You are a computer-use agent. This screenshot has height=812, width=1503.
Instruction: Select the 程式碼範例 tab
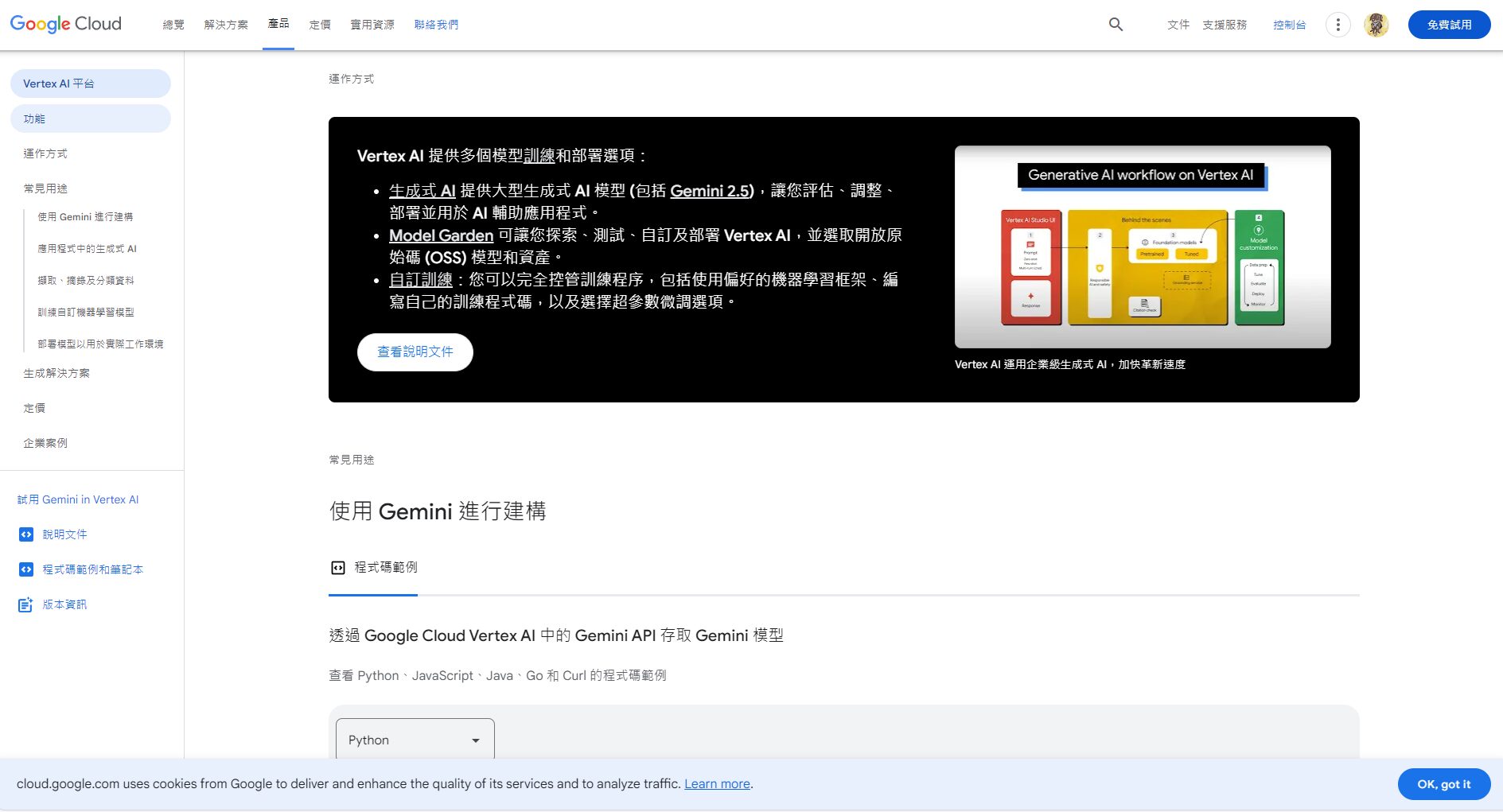coord(373,567)
